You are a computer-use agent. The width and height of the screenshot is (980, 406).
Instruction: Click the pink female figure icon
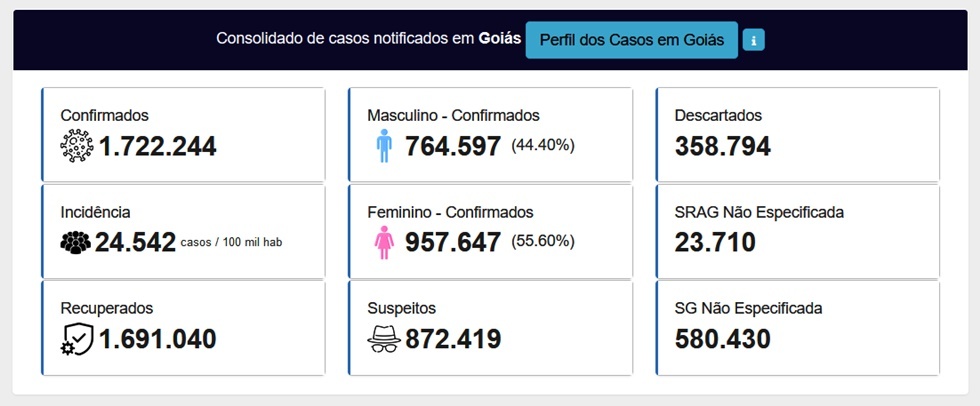(x=384, y=242)
